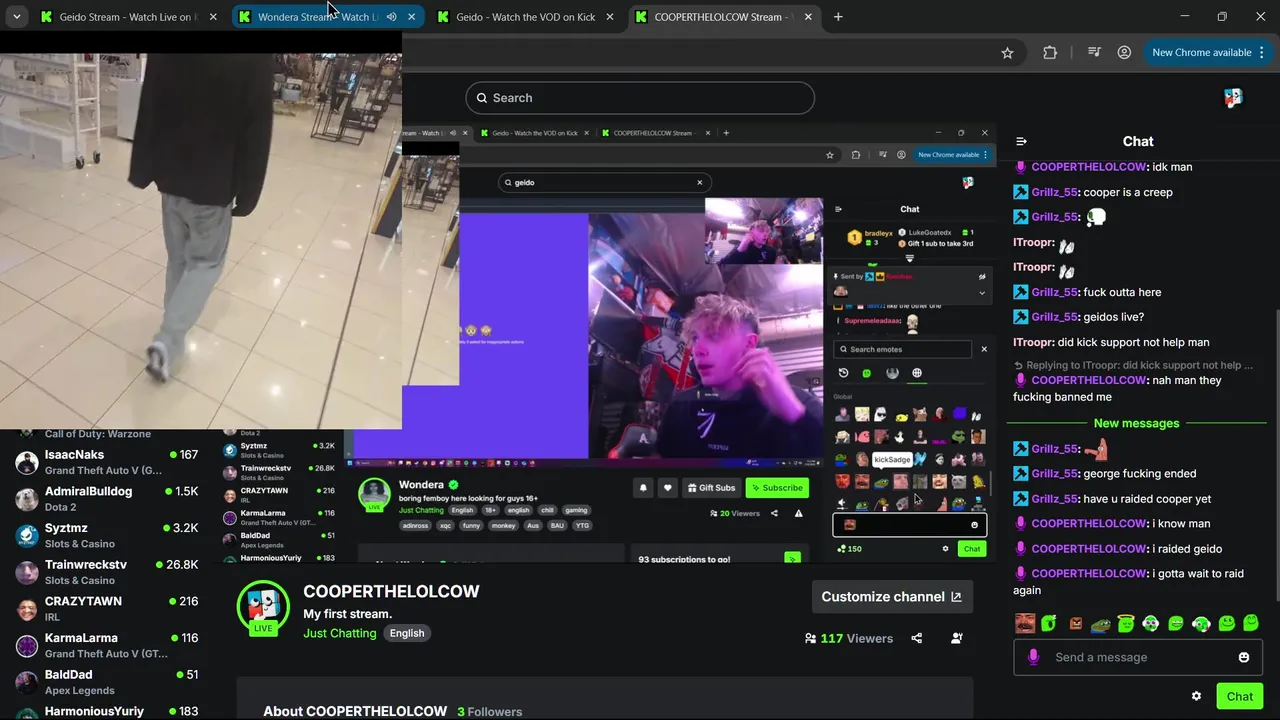The image size is (1280, 720).
Task: Insert the Pepe frog emote
Action: (1100, 624)
